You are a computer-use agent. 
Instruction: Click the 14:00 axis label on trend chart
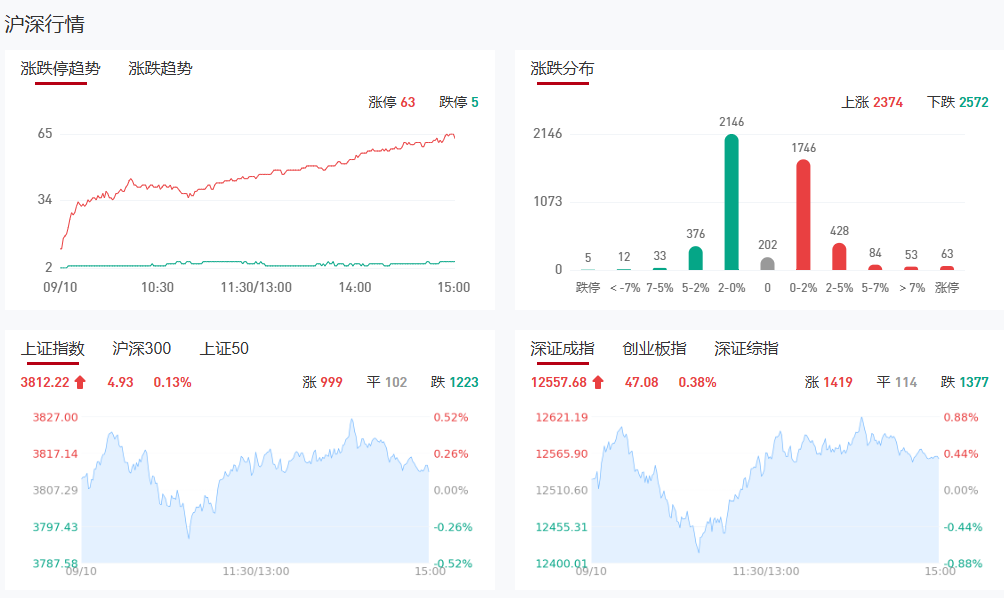pyautogui.click(x=355, y=287)
